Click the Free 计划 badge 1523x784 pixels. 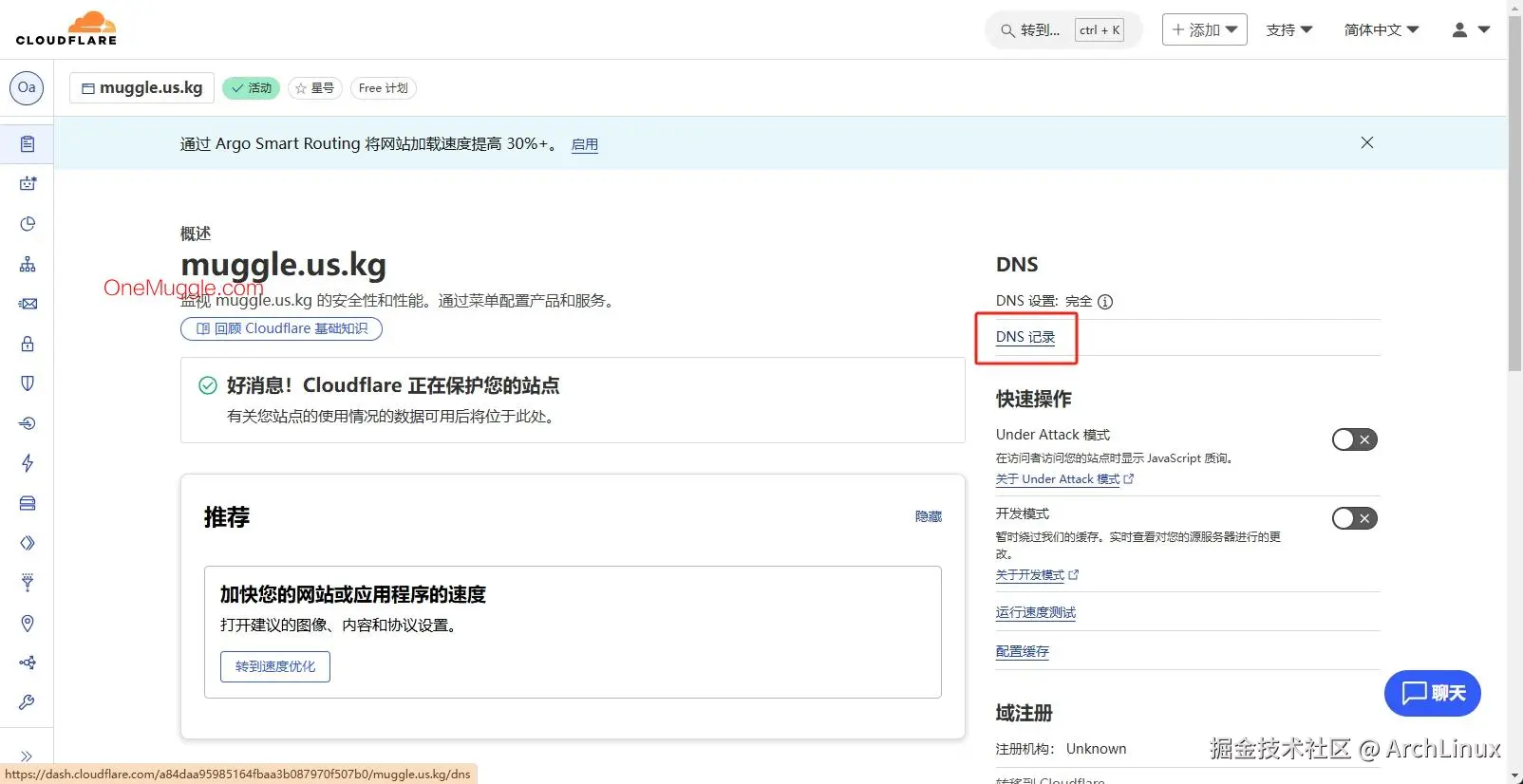[x=384, y=88]
